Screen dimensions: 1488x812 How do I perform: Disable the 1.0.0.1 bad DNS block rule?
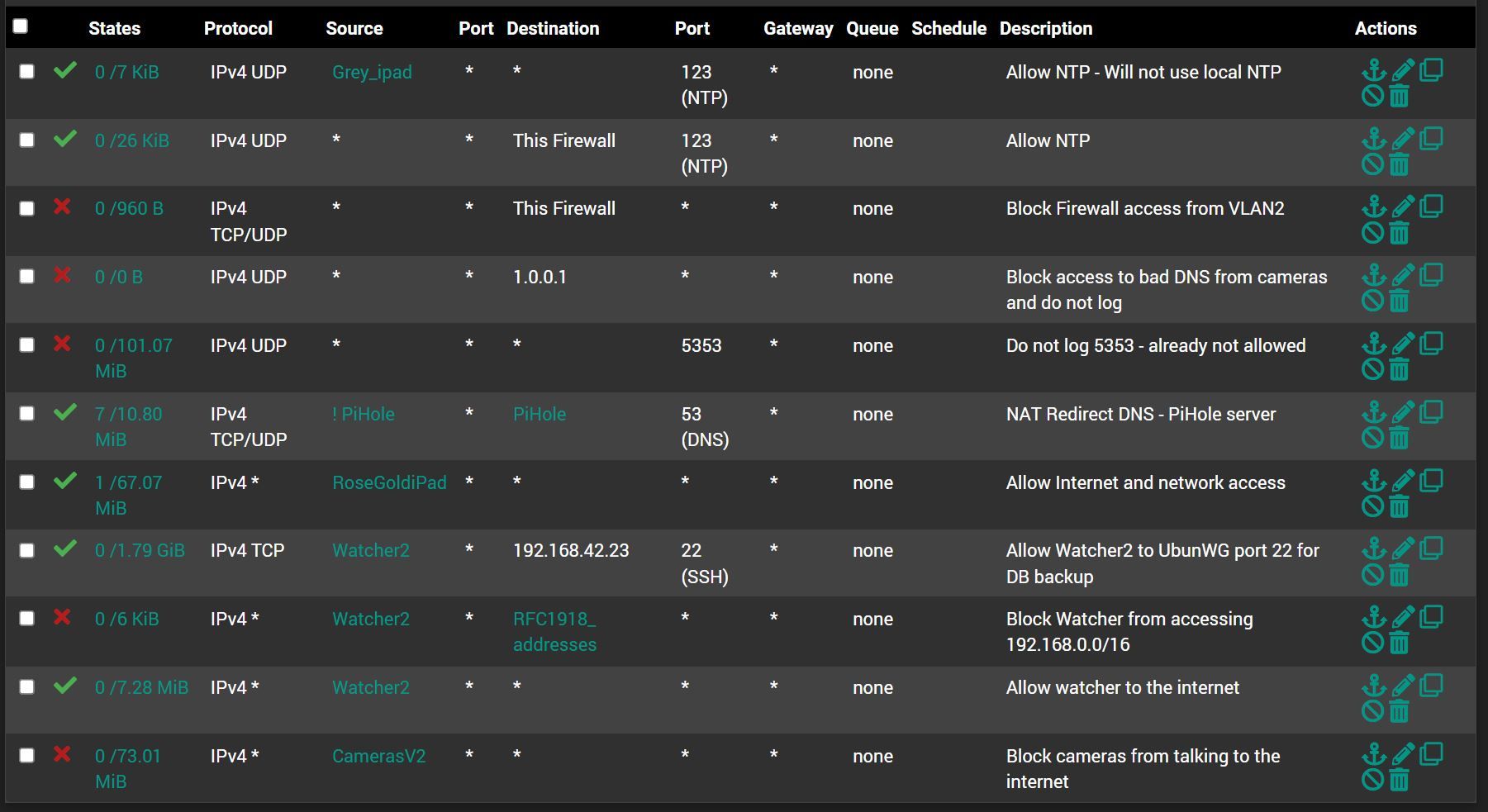[x=1372, y=301]
